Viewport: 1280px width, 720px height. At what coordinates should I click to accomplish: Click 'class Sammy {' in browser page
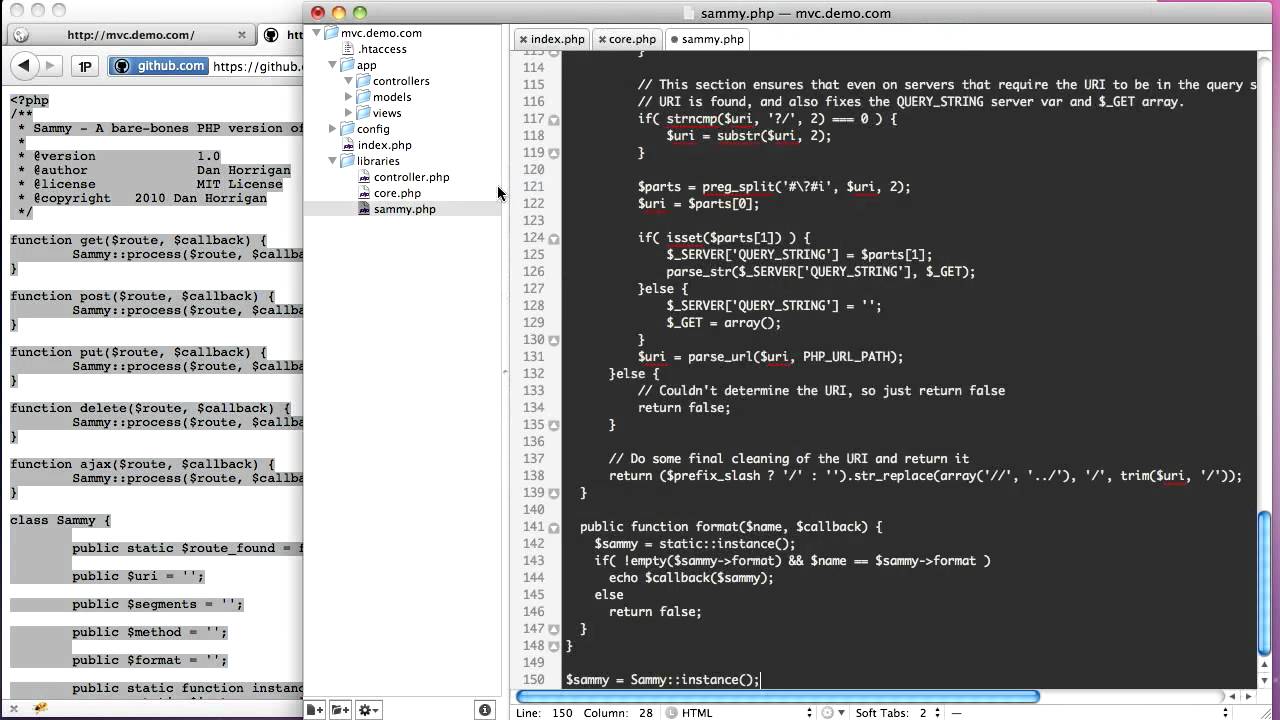click(x=60, y=520)
